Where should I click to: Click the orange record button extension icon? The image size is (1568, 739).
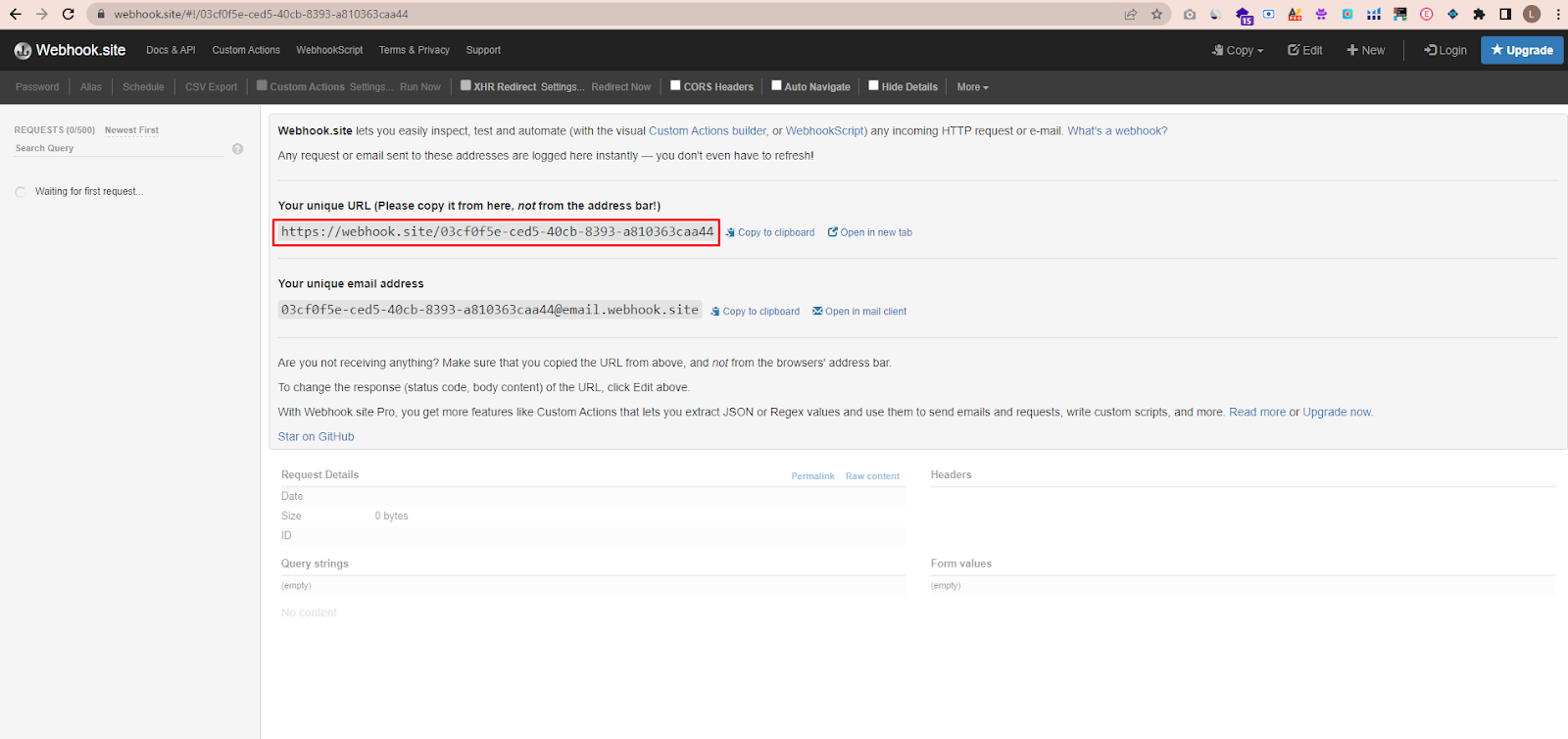(x=1347, y=14)
